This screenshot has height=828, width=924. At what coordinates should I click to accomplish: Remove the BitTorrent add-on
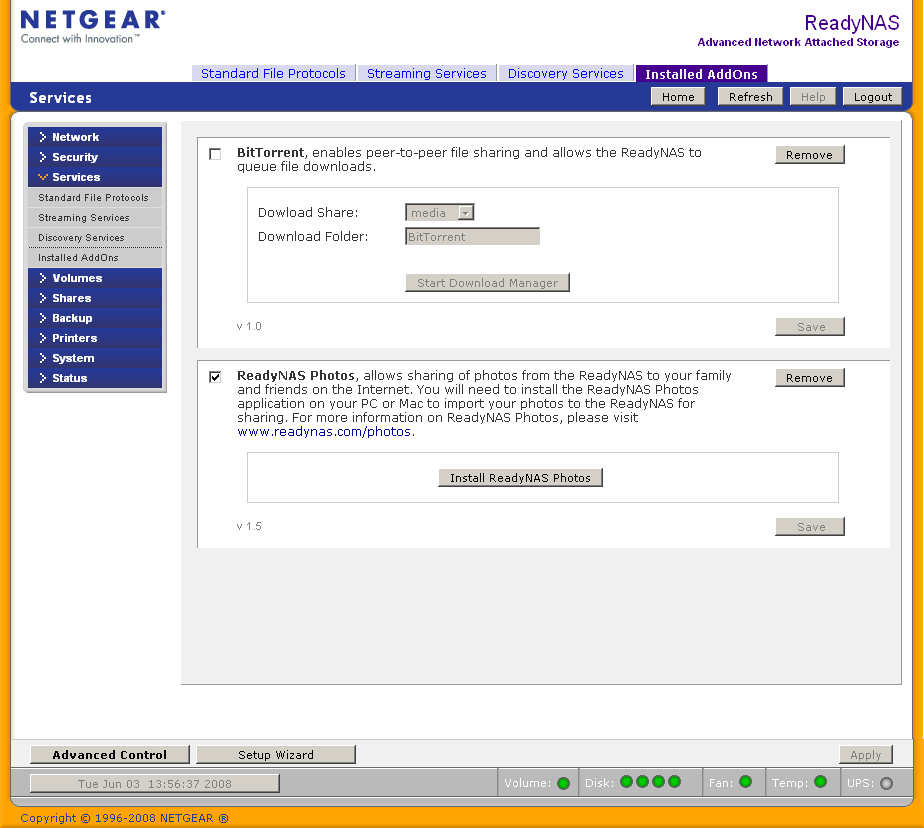click(x=810, y=154)
